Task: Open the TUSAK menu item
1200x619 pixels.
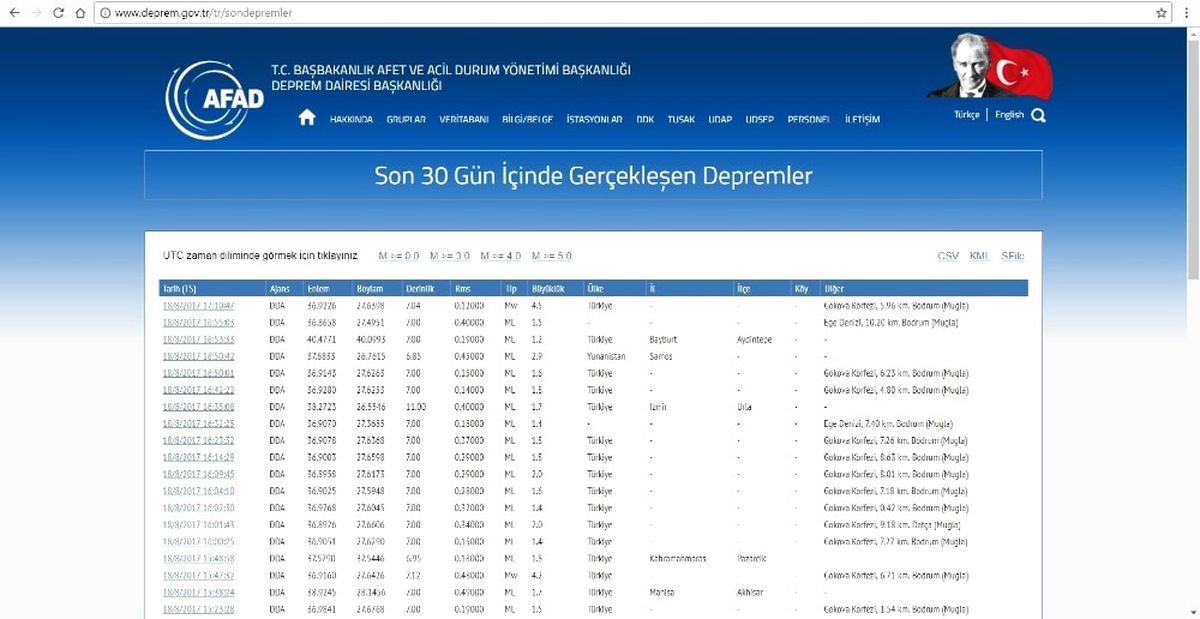Action: point(681,120)
